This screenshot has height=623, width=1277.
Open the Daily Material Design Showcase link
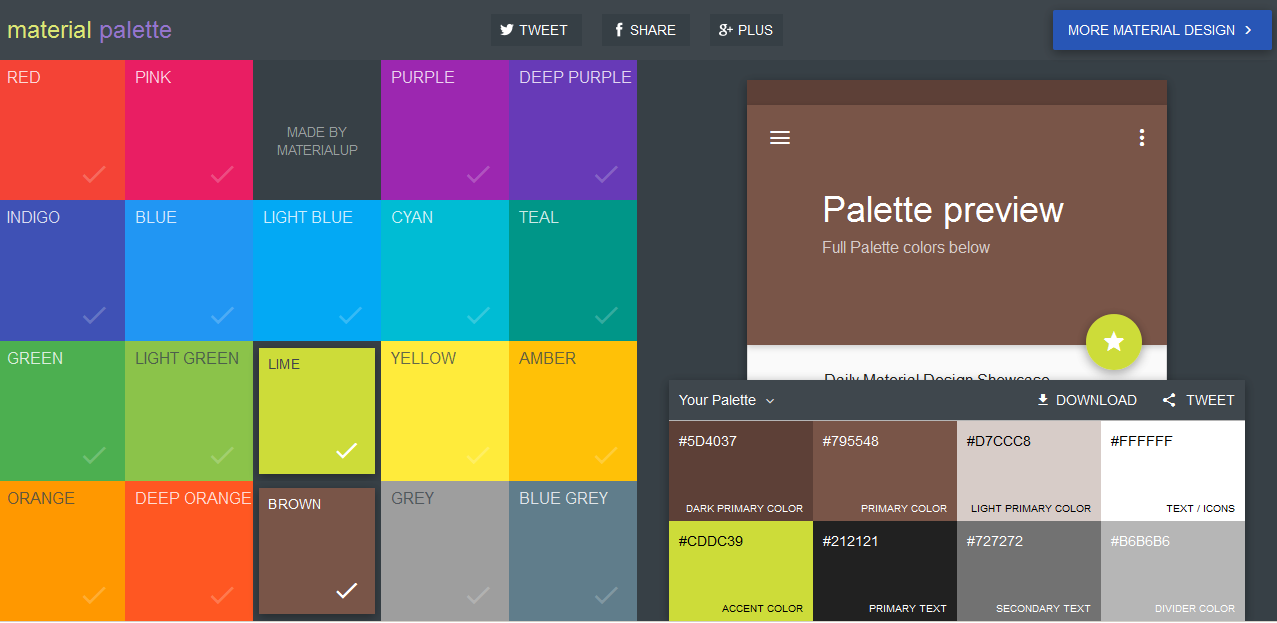935,379
